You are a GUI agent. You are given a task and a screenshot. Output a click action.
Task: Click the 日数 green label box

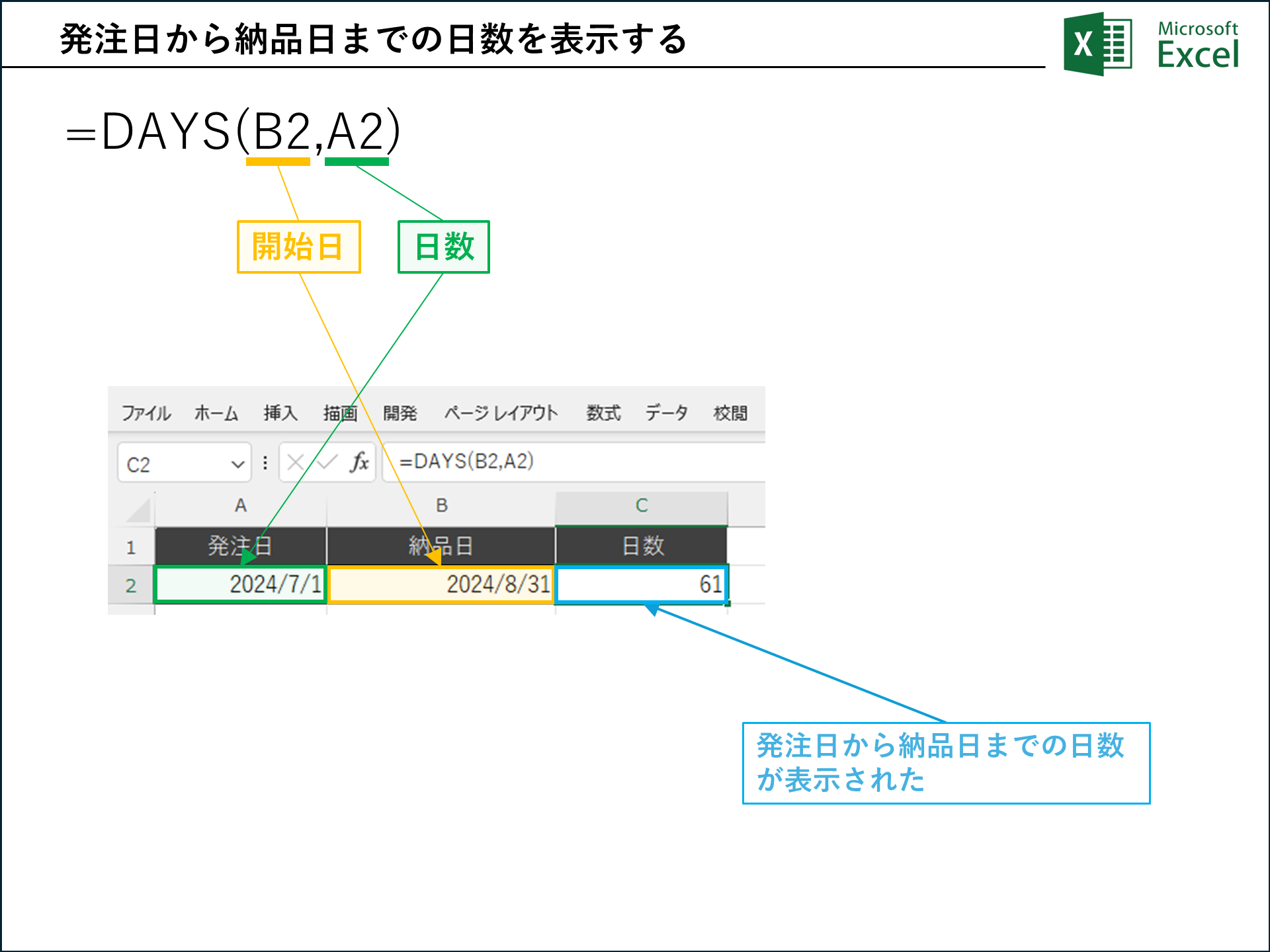(443, 247)
